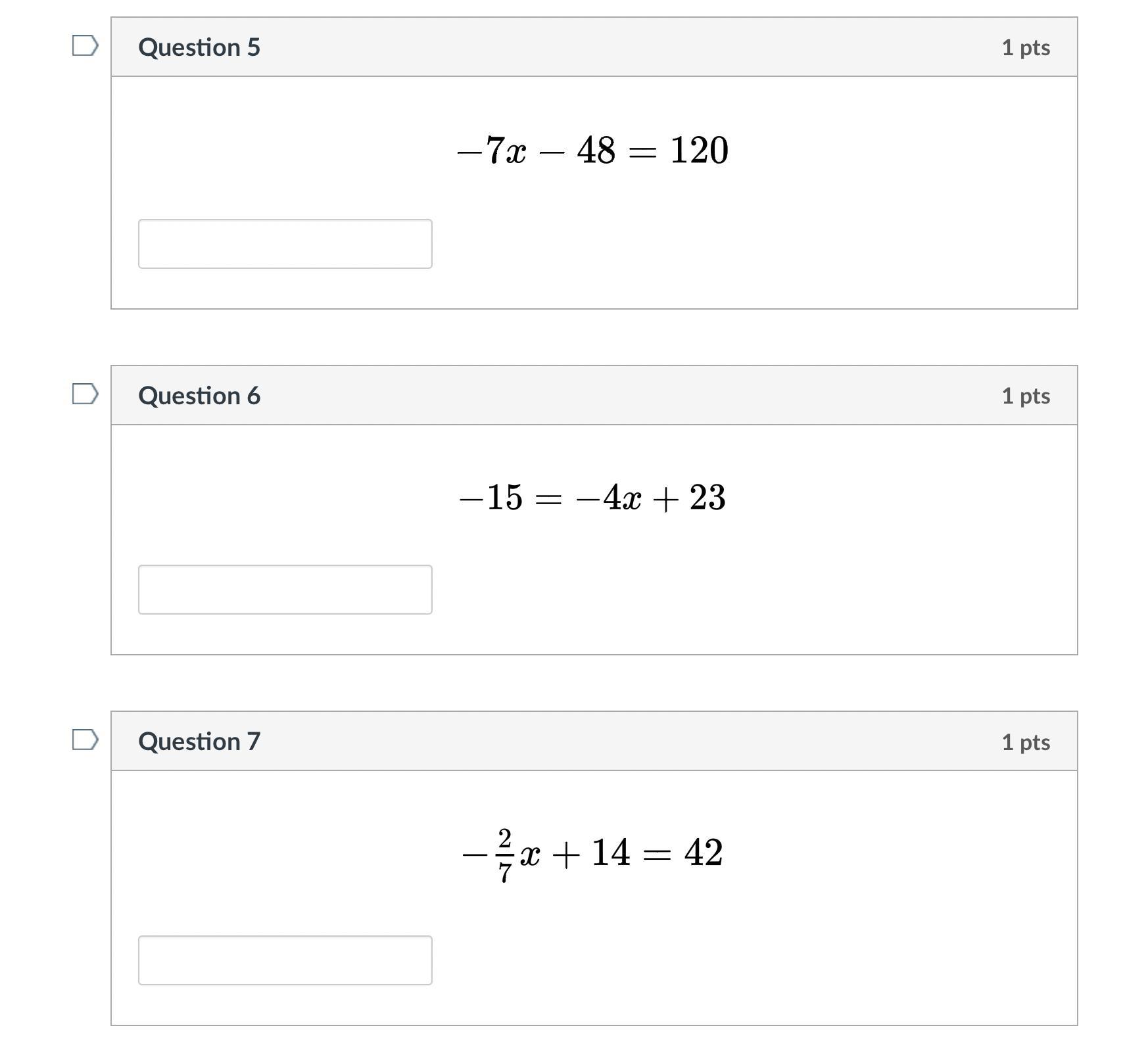
Task: Click the -15 term in Question 6
Action: click(x=491, y=498)
